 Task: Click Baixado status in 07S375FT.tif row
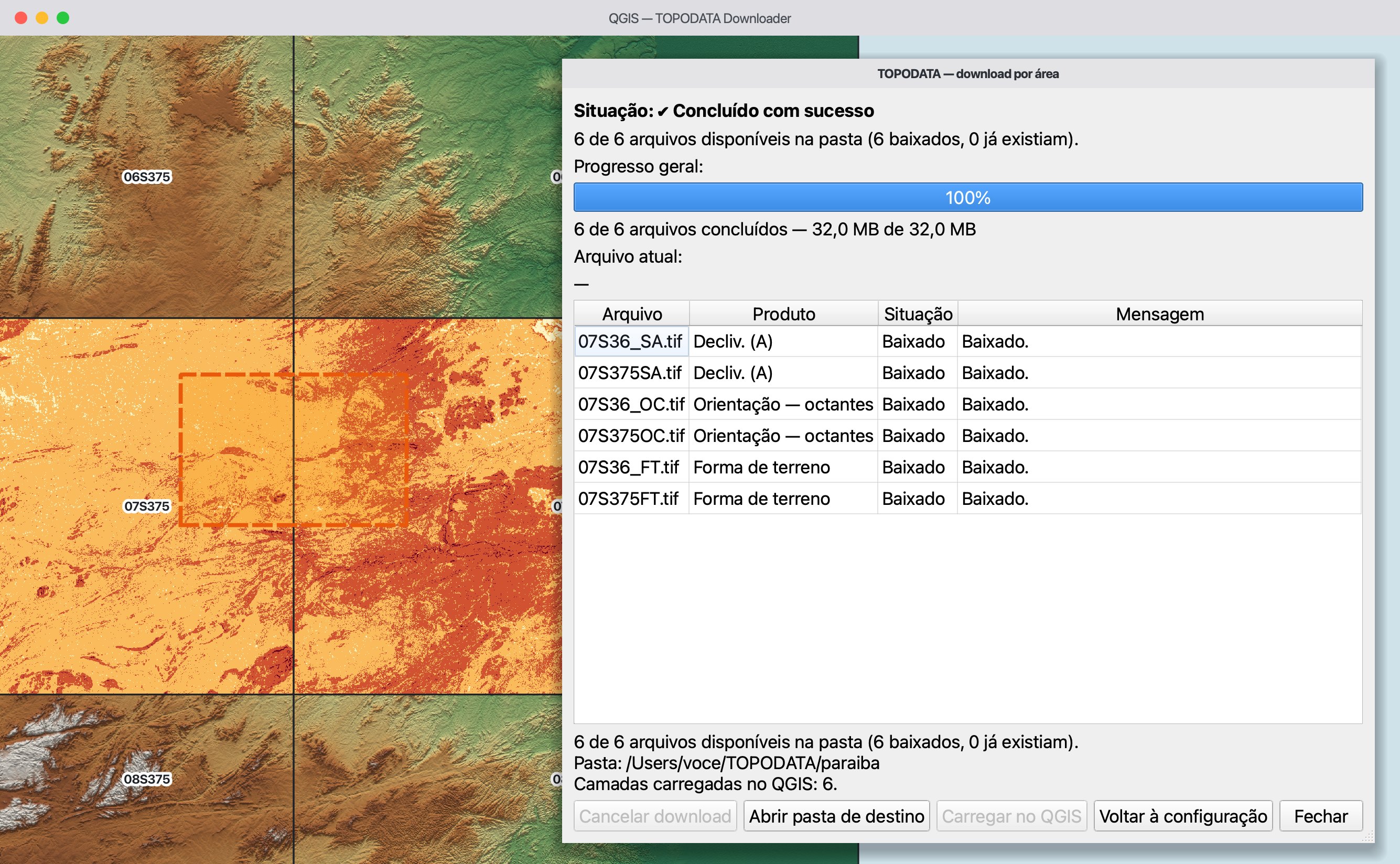coord(918,498)
